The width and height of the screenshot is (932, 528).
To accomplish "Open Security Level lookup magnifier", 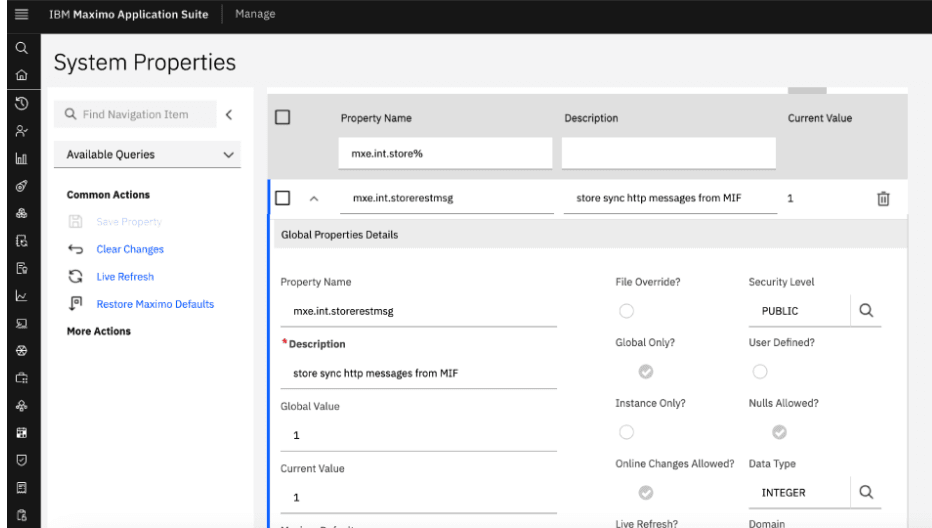I will tap(866, 310).
